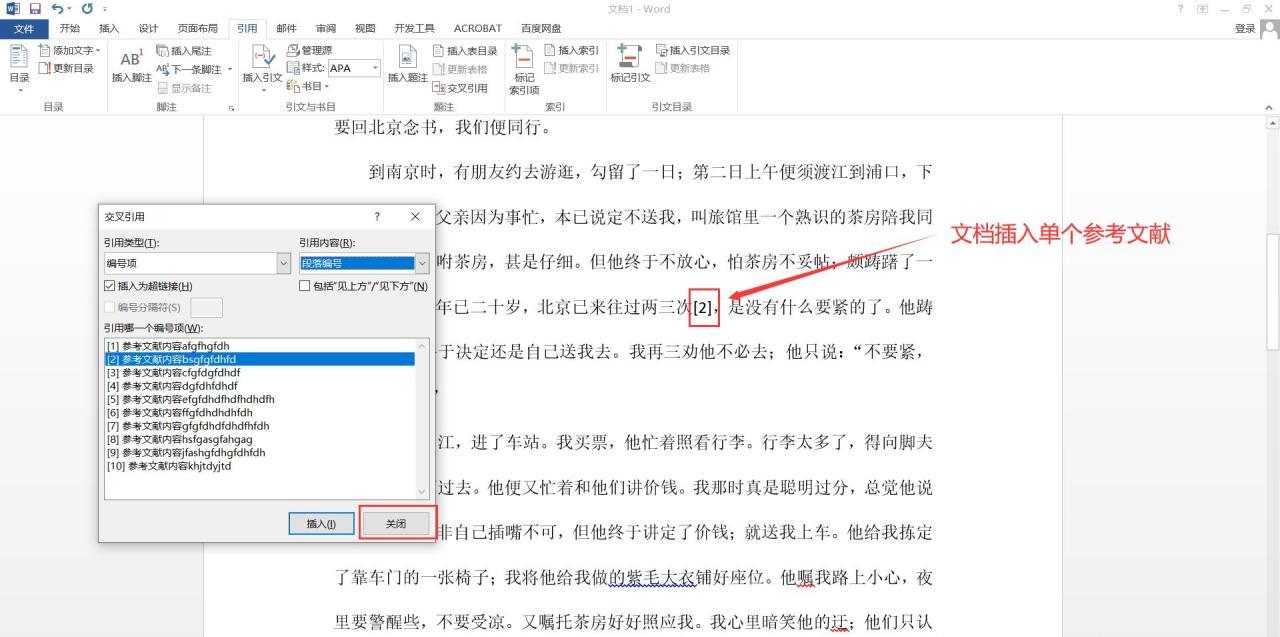Click the Undo arrow icon
Viewport: 1280px width, 637px height.
click(57, 9)
